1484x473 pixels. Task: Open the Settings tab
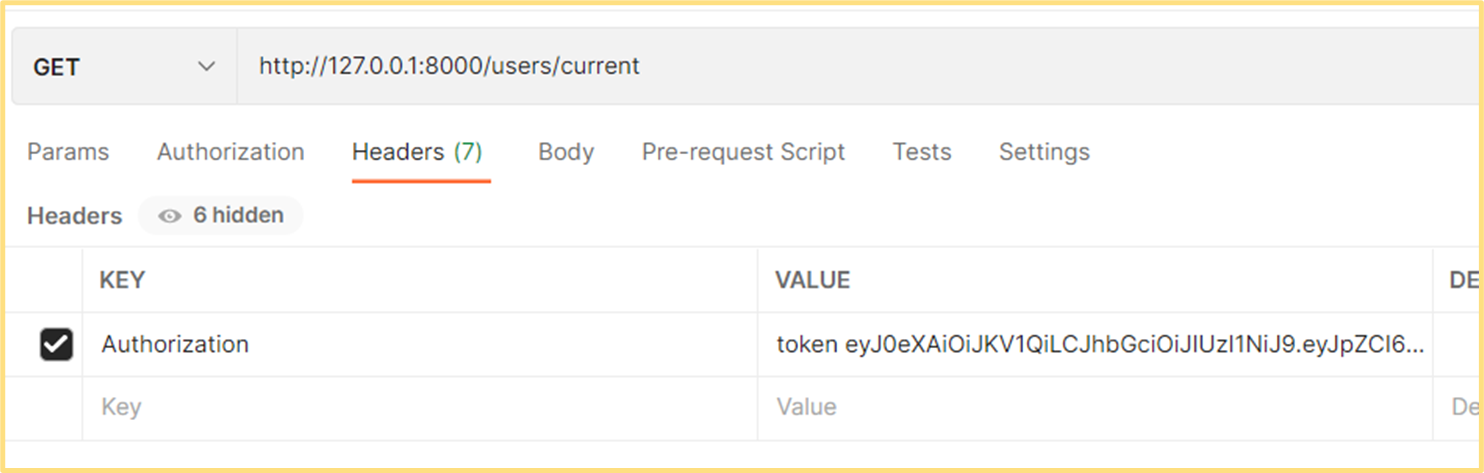1044,152
